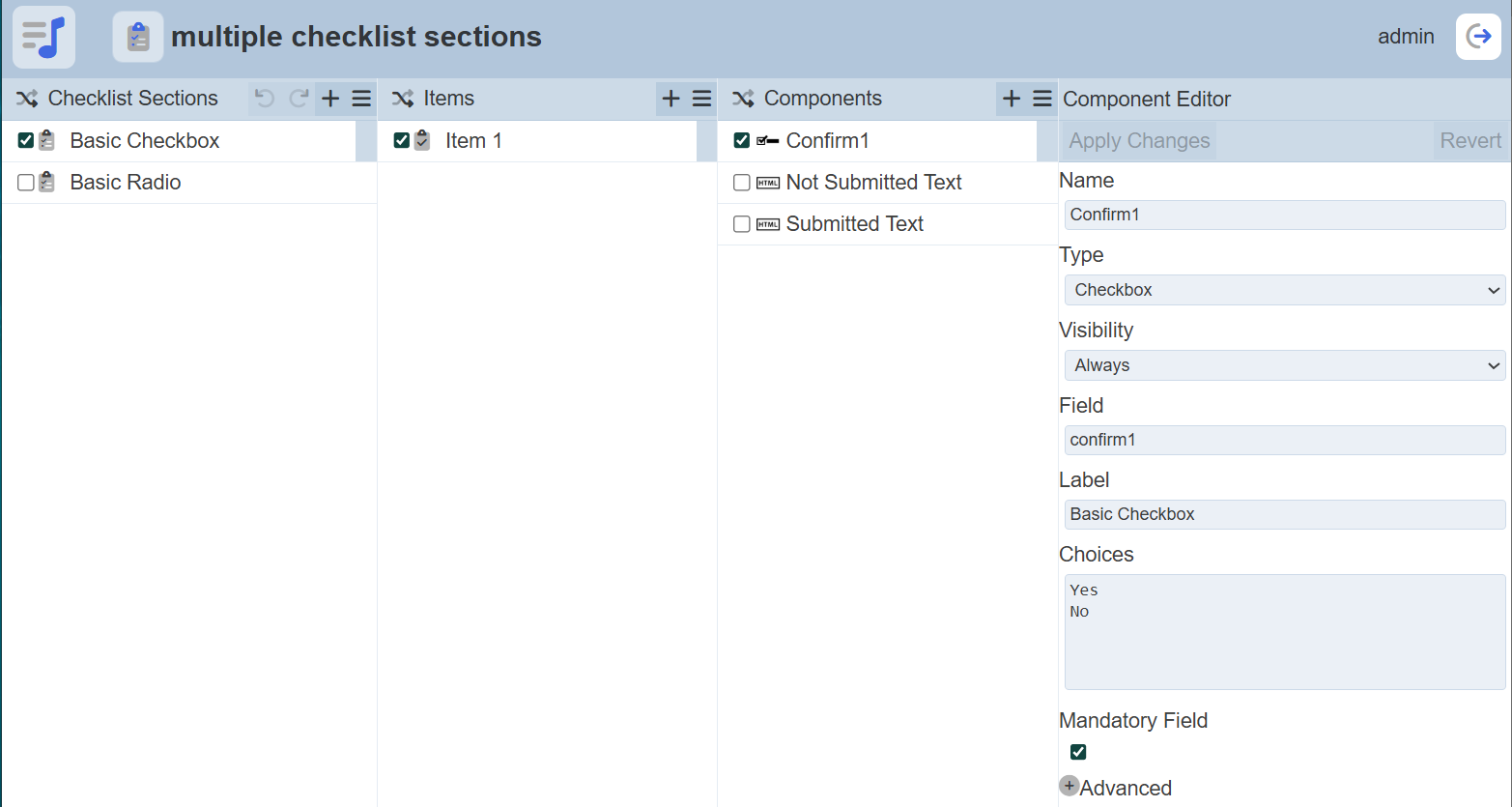Screen dimensions: 1512x807
Task: Open the Components hamburger menu
Action: tap(1042, 99)
